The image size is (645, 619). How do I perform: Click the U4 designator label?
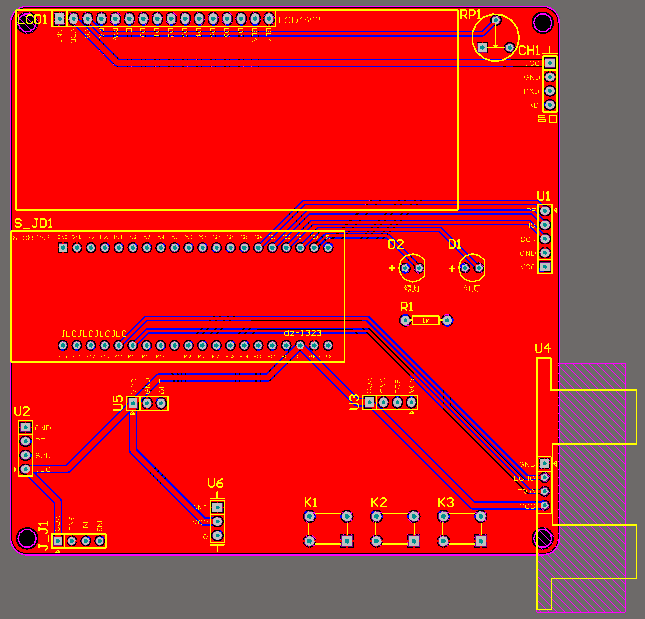(543, 349)
